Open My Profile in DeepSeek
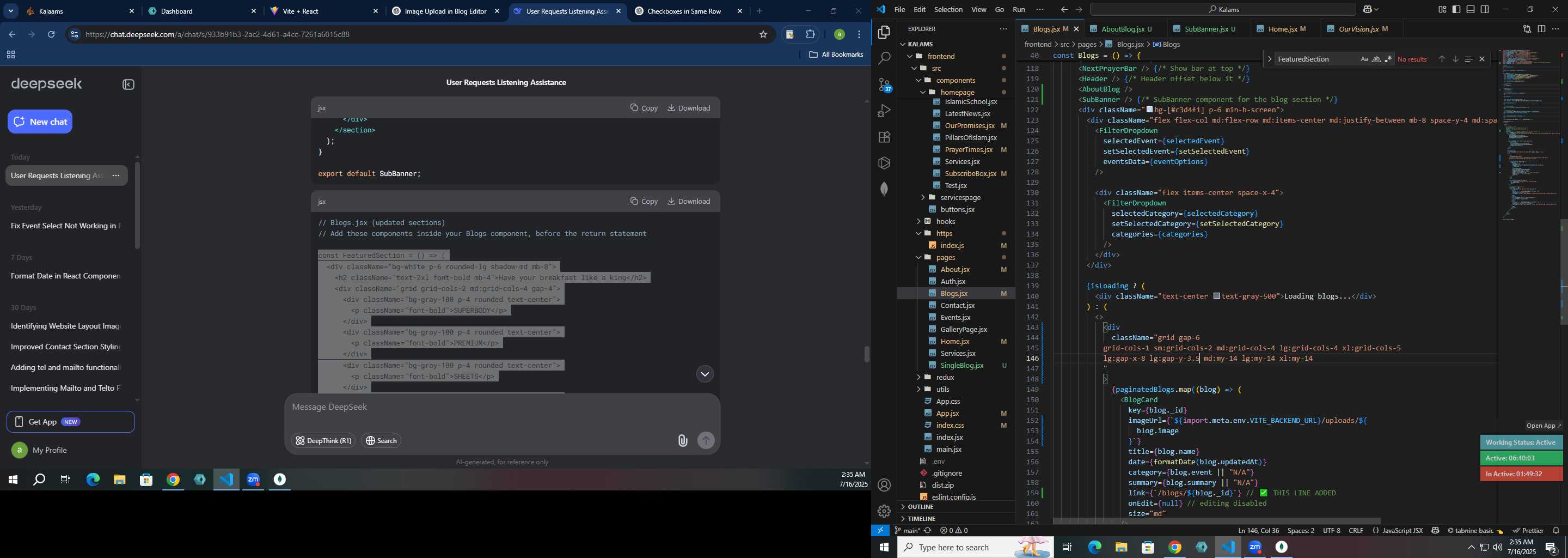 [40, 450]
